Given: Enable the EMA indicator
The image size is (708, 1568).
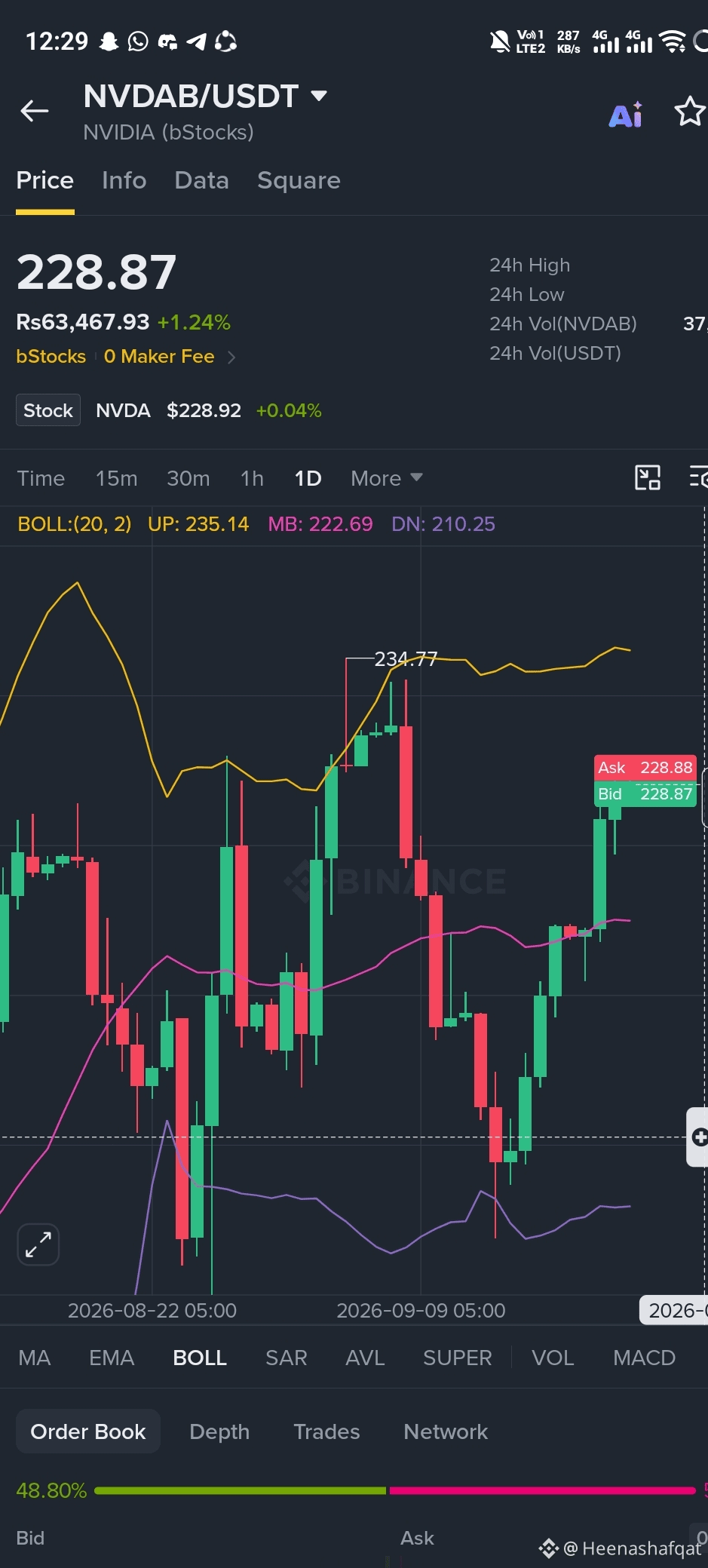Looking at the screenshot, I should coord(112,1358).
